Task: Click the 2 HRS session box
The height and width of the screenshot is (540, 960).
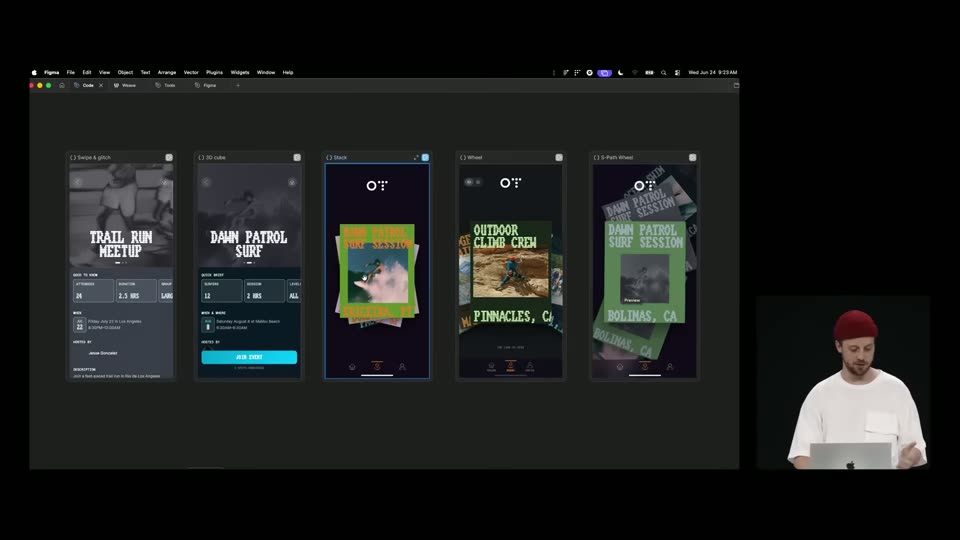Action: coord(264,291)
